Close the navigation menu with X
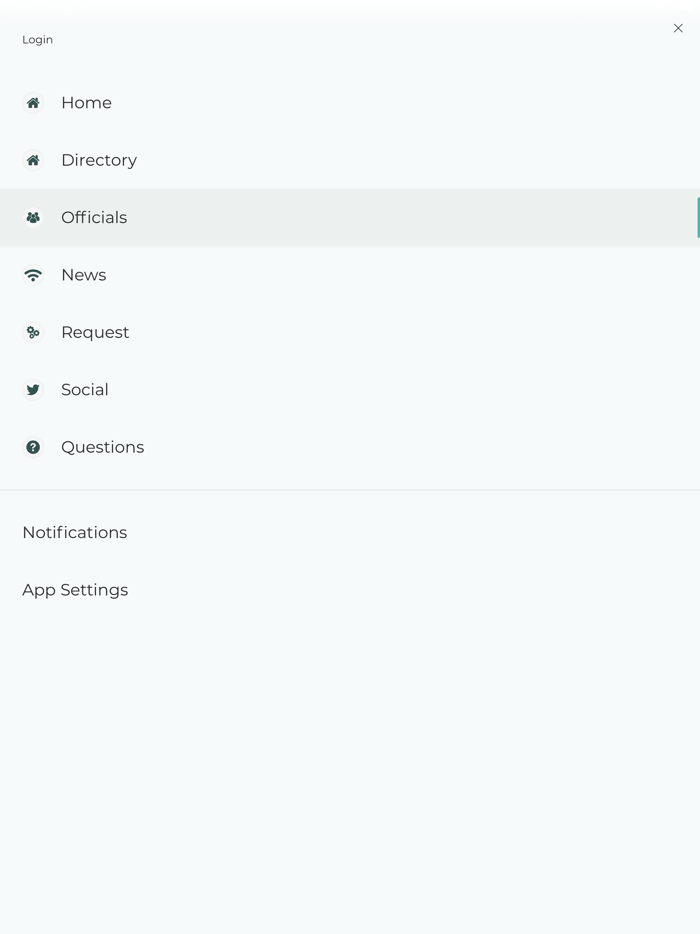 (678, 28)
